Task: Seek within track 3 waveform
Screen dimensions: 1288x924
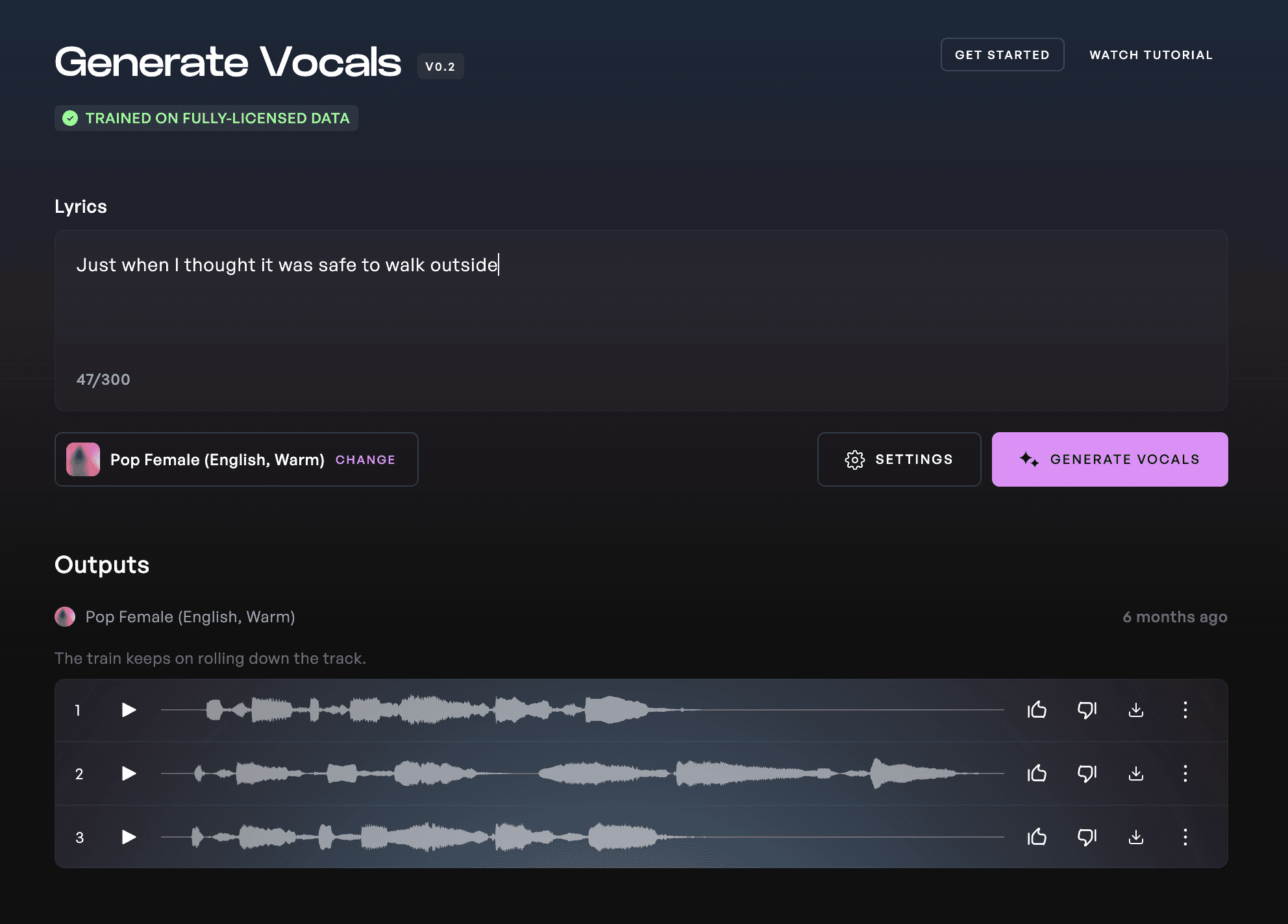Action: (x=582, y=837)
